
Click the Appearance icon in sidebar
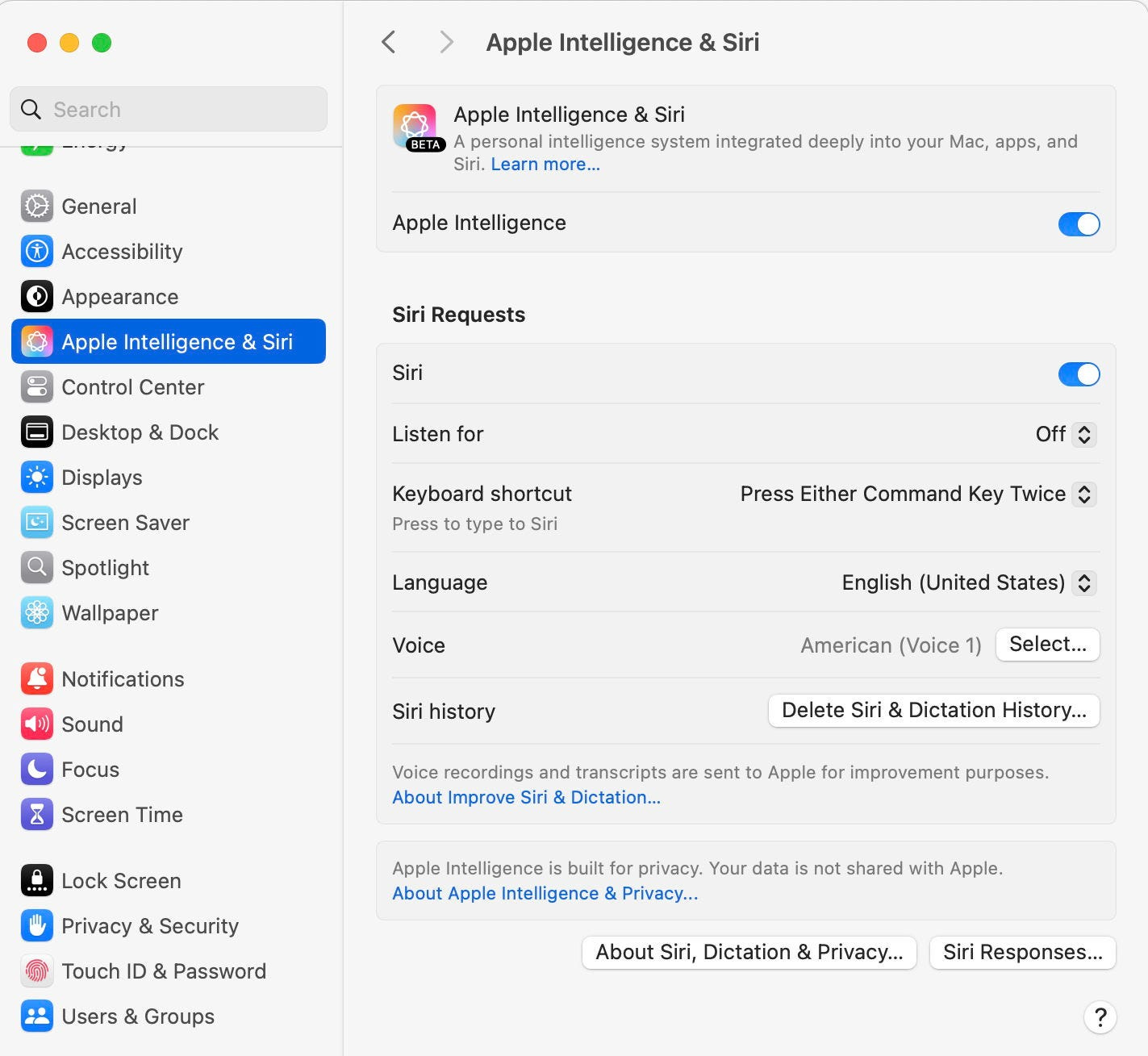pos(37,297)
